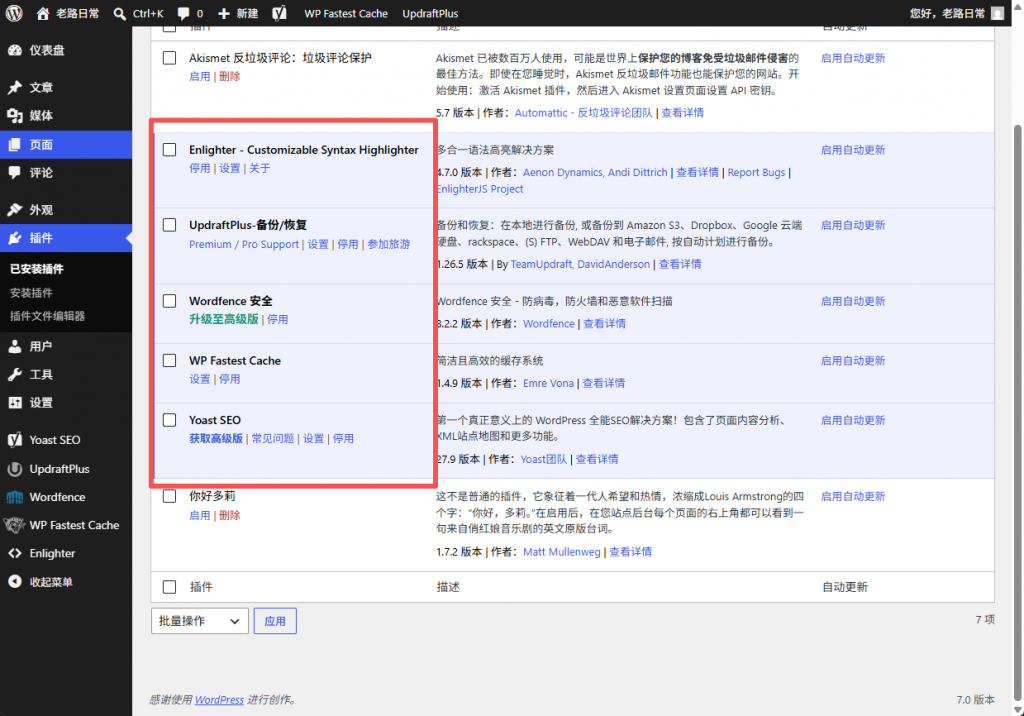
Task: Open the comments bubble icon in admin bar
Action: click(x=184, y=13)
